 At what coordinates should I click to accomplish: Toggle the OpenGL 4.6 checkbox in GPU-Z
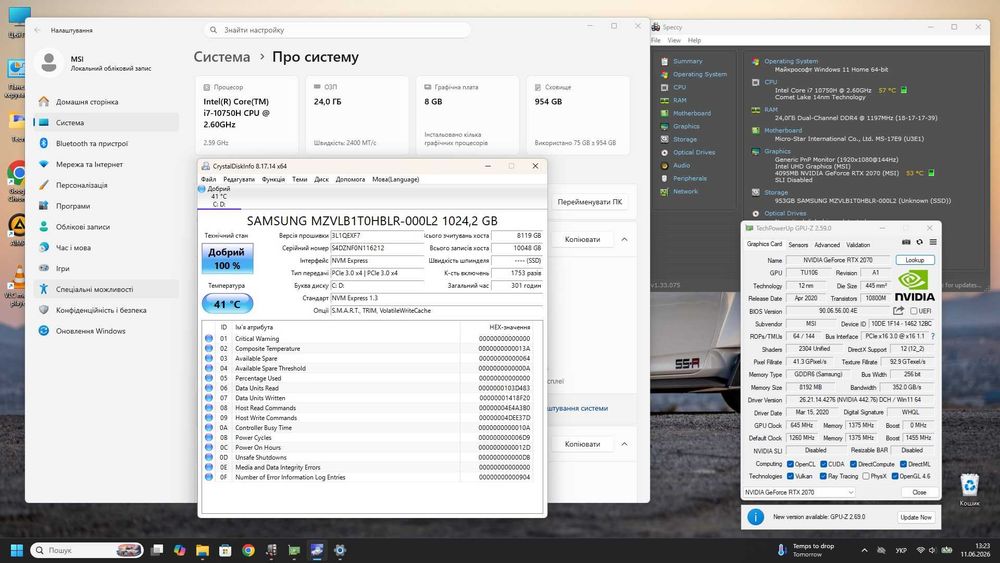pyautogui.click(x=895, y=476)
